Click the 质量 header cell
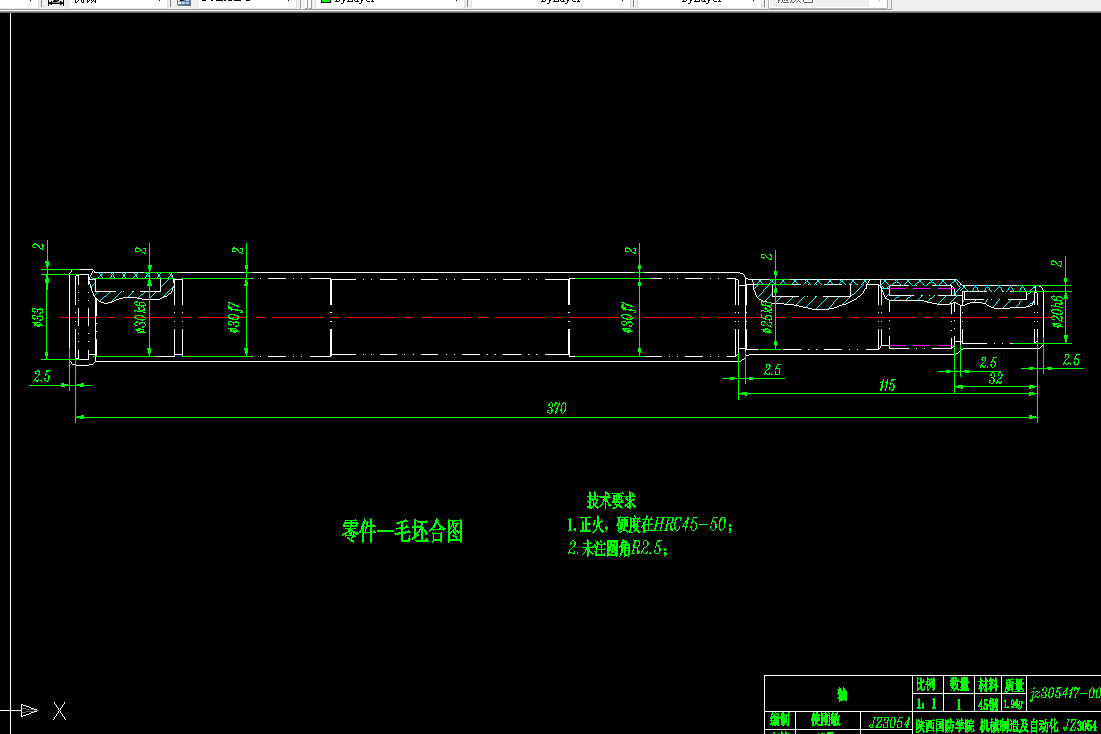1101x734 pixels. click(x=1014, y=684)
